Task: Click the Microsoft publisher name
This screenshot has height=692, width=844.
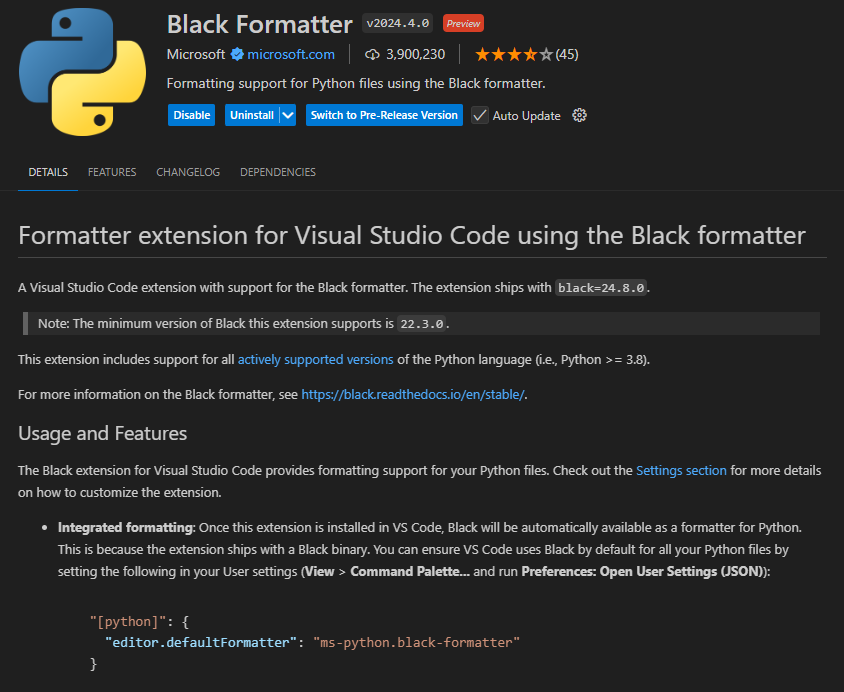Action: click(196, 54)
